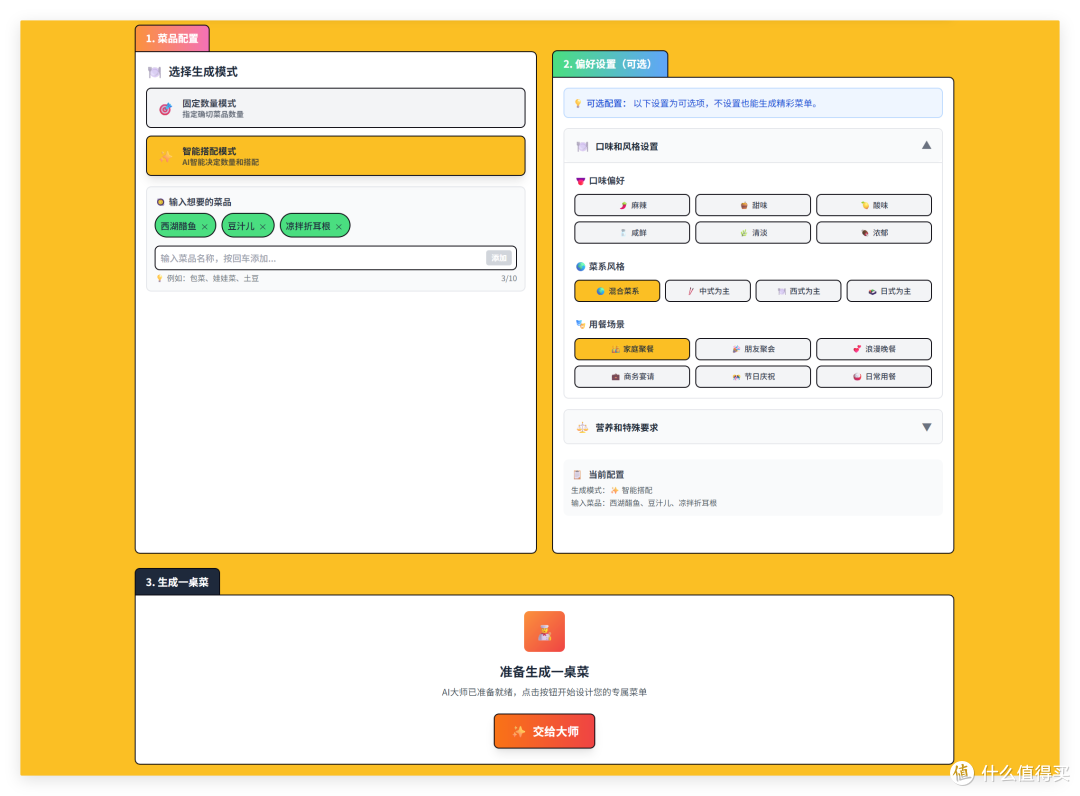This screenshot has width=1080, height=796.
Task: Toggle 清淡 taste preference
Action: [753, 233]
